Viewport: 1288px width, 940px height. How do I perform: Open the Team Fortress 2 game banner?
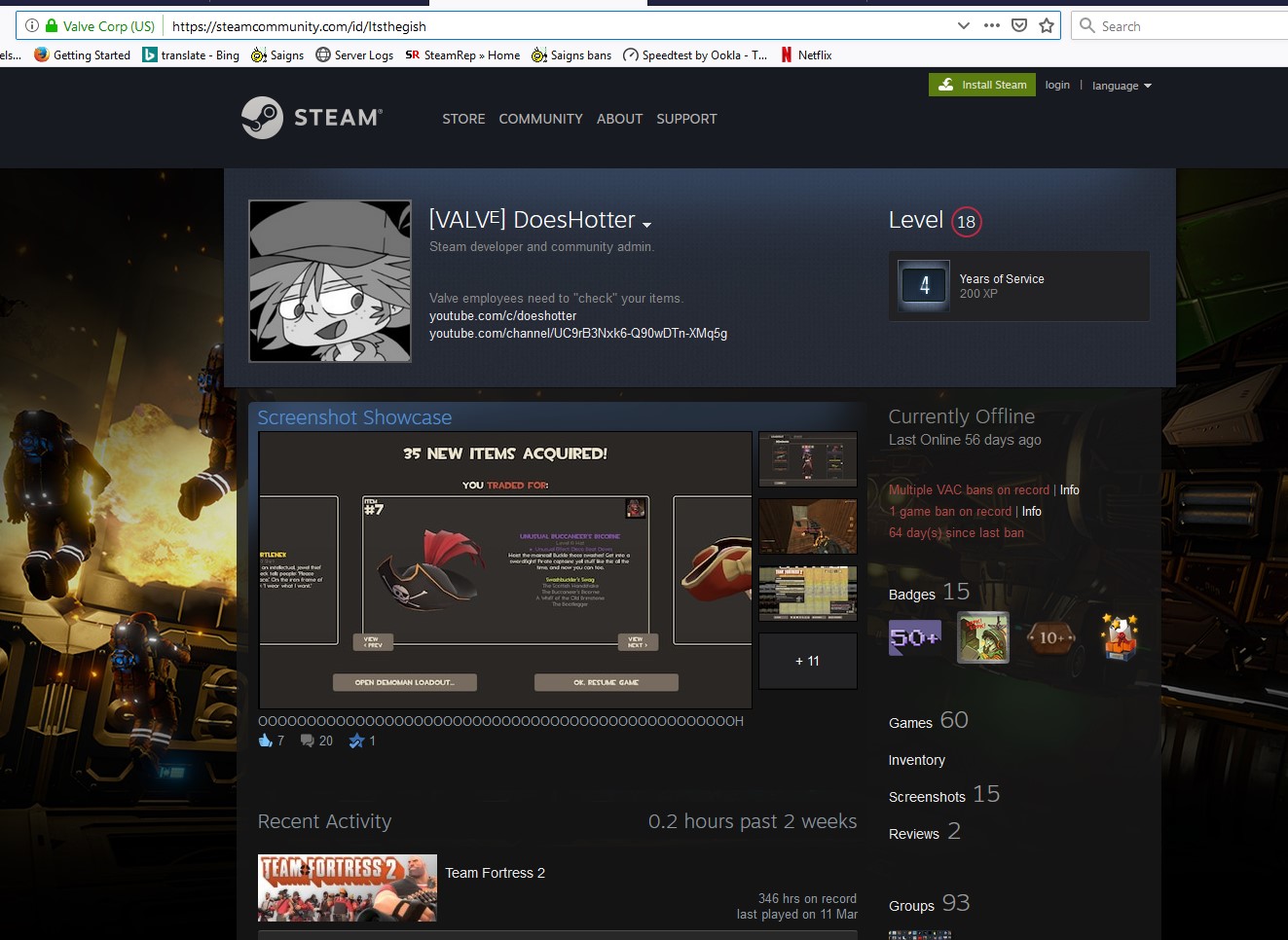pyautogui.click(x=348, y=887)
